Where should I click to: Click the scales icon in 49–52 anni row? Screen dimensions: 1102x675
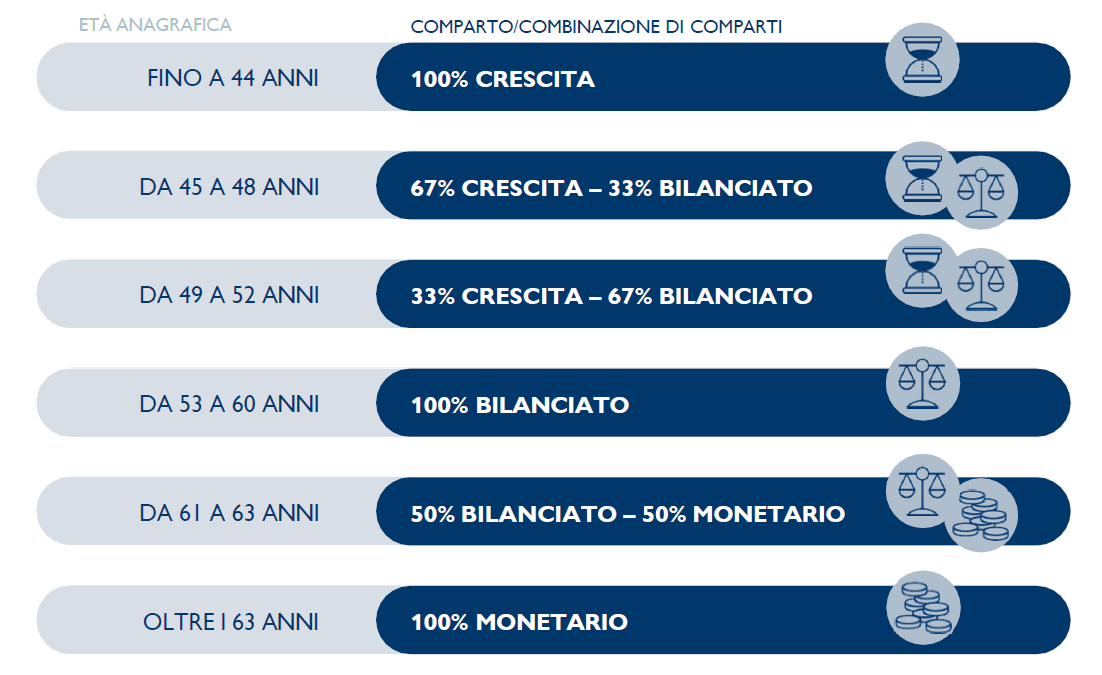(x=981, y=285)
